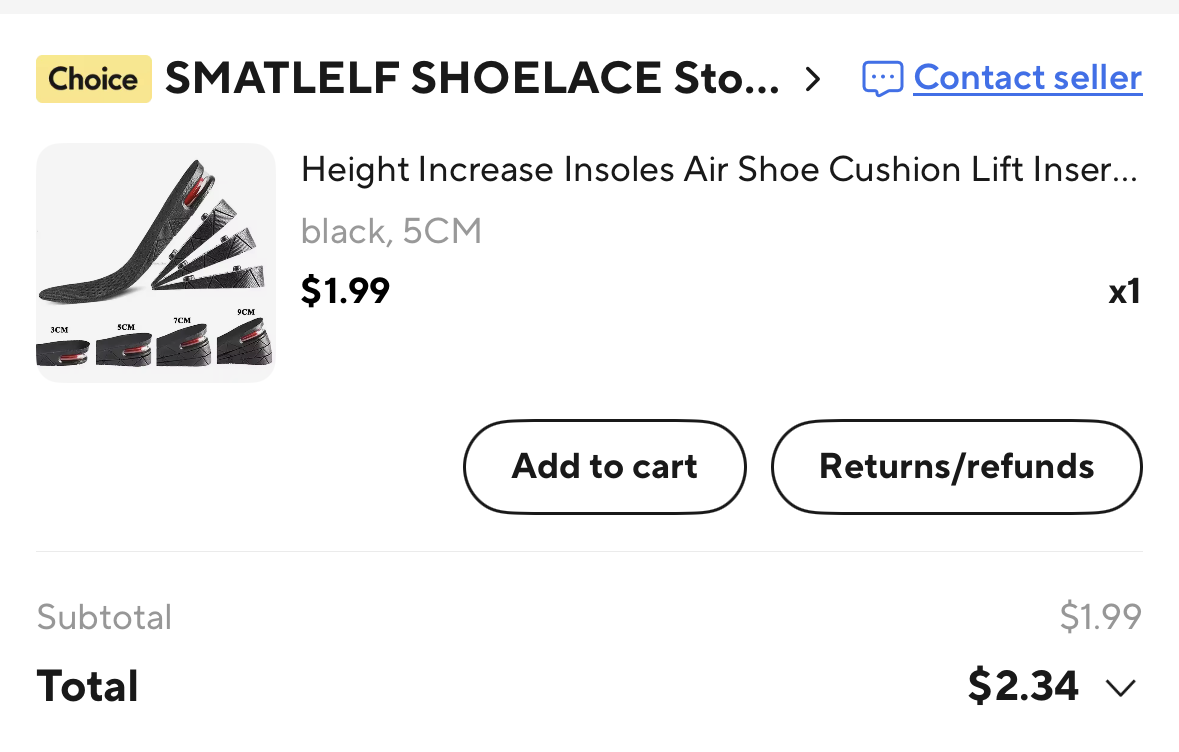Image resolution: width=1179 pixels, height=752 pixels.
Task: Expand the chevron arrow after the store name
Action: coord(813,79)
